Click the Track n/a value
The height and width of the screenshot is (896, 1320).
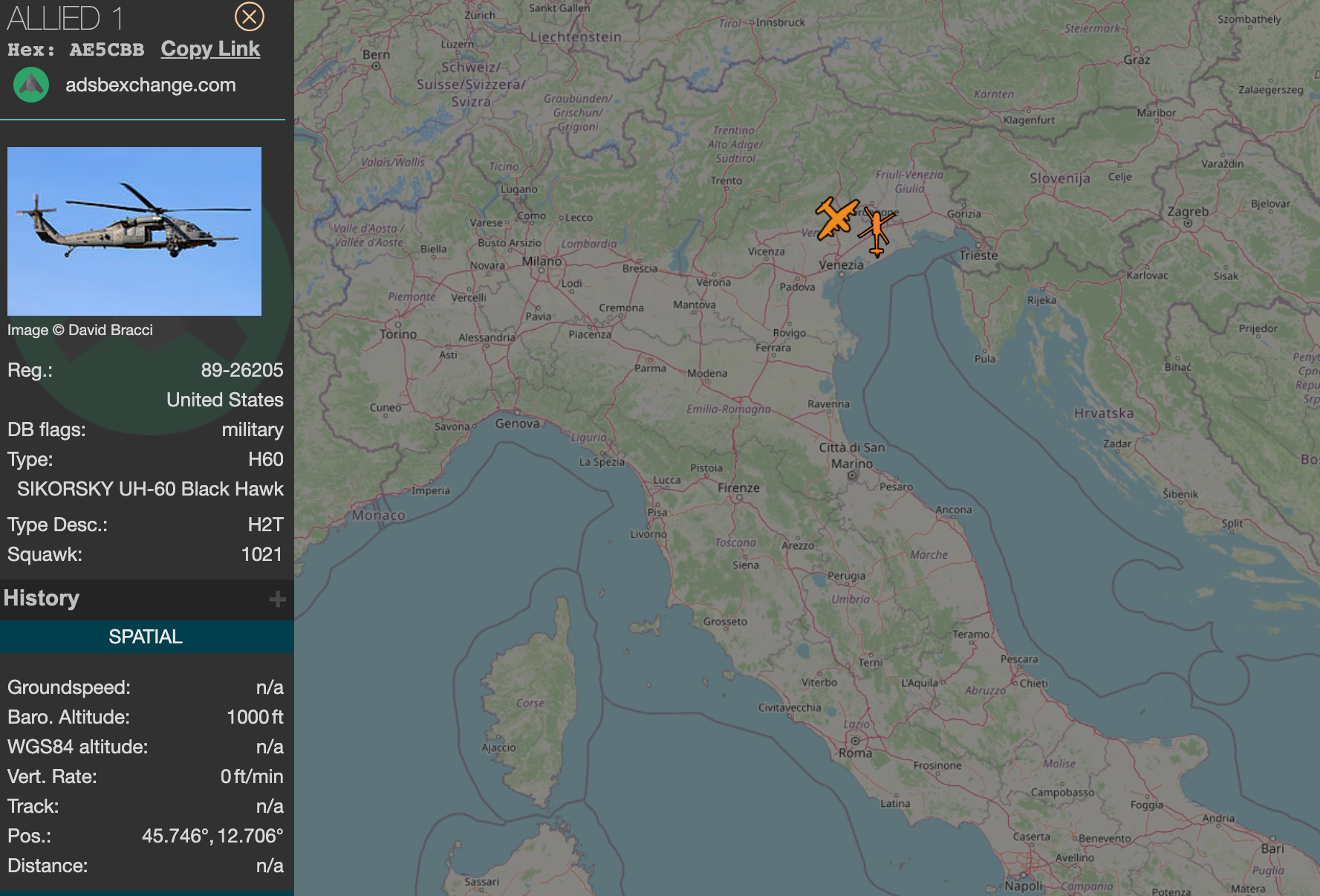pyautogui.click(x=270, y=806)
